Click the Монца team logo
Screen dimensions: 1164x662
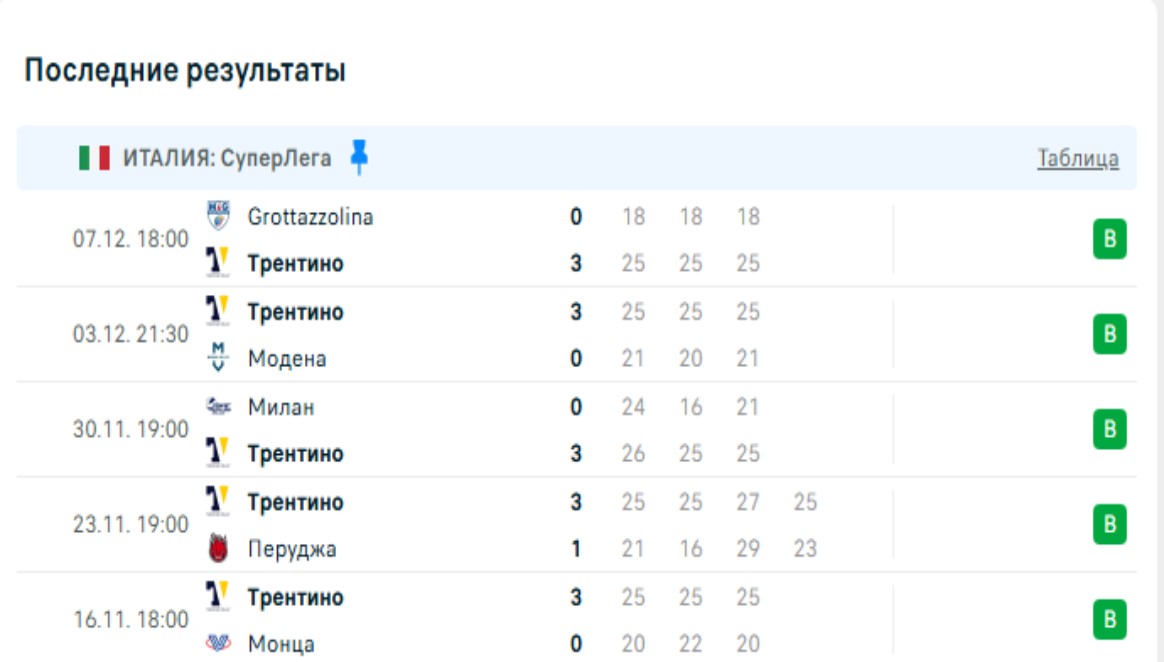pos(217,644)
